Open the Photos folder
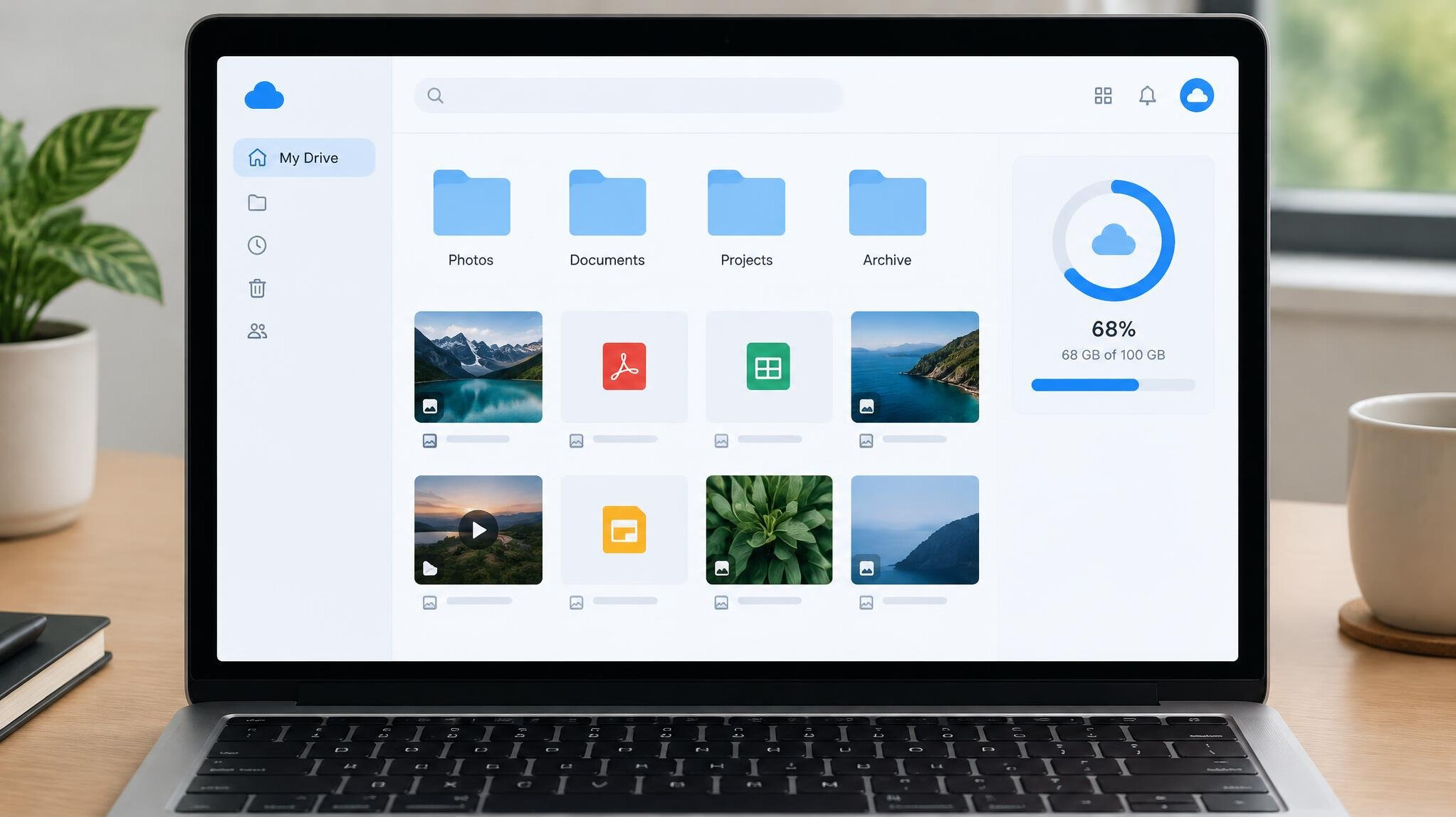 (471, 218)
